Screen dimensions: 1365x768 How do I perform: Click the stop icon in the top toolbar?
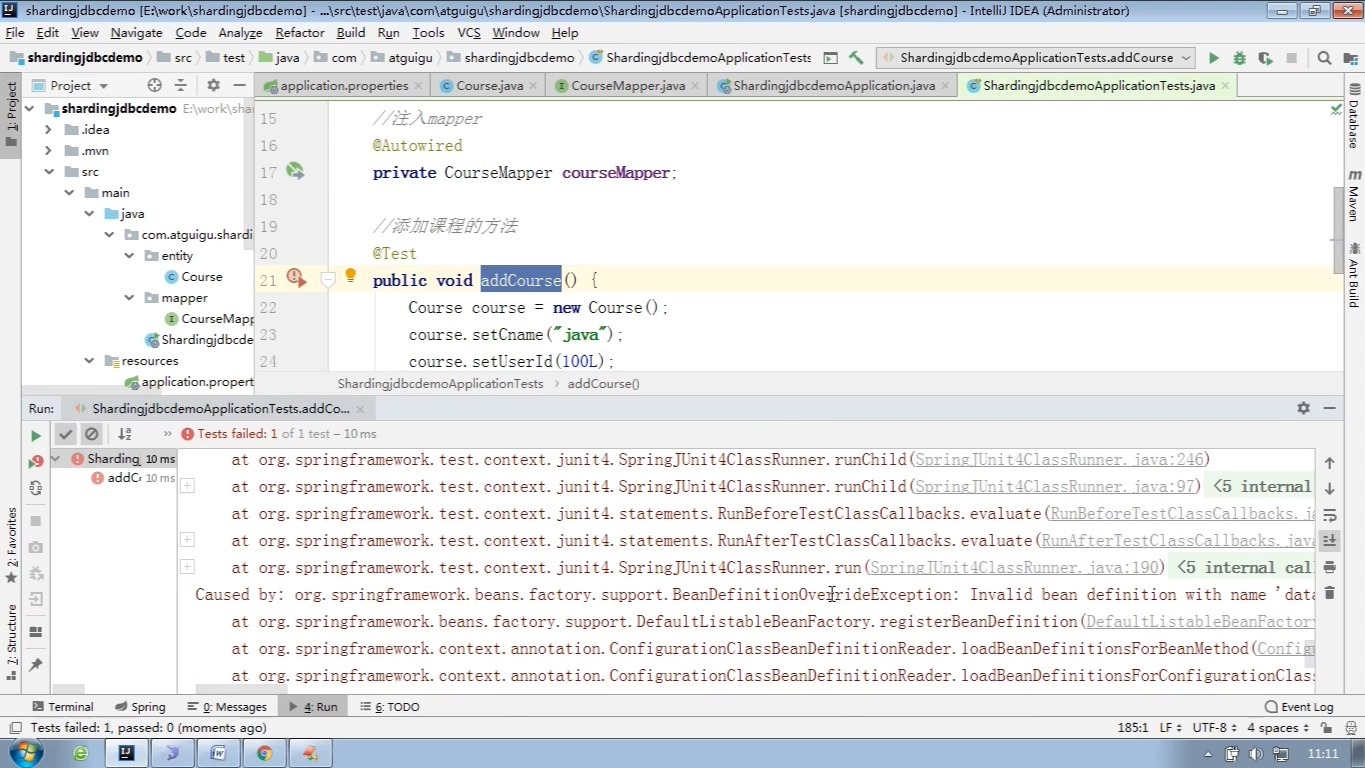coord(1292,58)
